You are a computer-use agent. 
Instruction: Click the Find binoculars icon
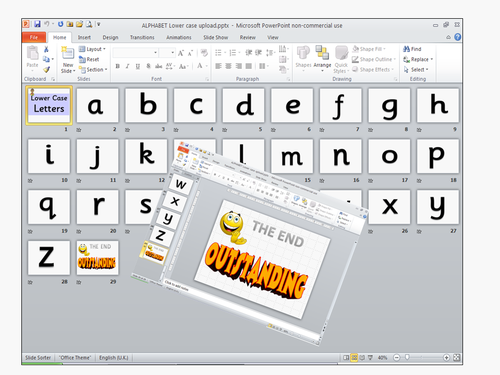(406, 49)
